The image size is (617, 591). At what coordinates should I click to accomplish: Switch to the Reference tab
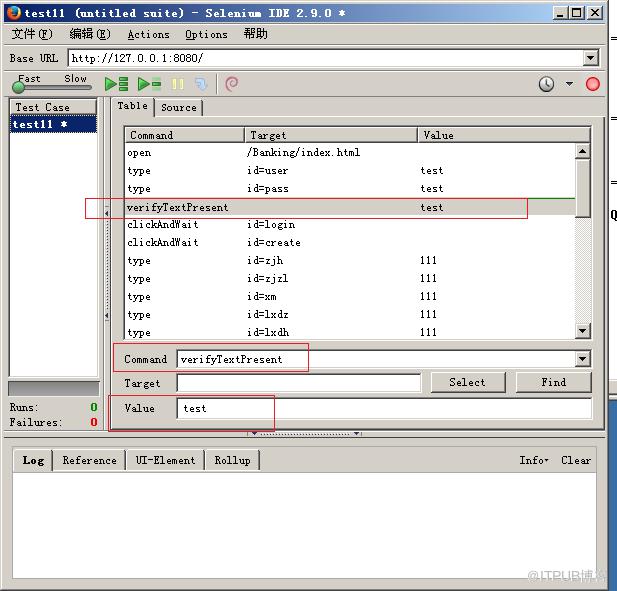coord(89,460)
